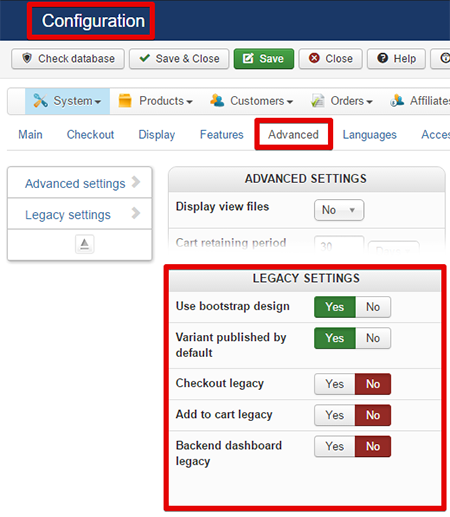Set Checkout legacy to Yes
The height and width of the screenshot is (517, 450).
pos(335,384)
